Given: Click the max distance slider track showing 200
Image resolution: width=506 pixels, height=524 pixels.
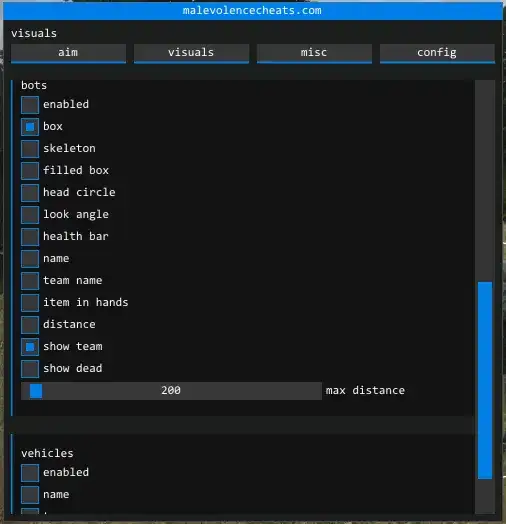Looking at the screenshot, I should click(171, 391).
